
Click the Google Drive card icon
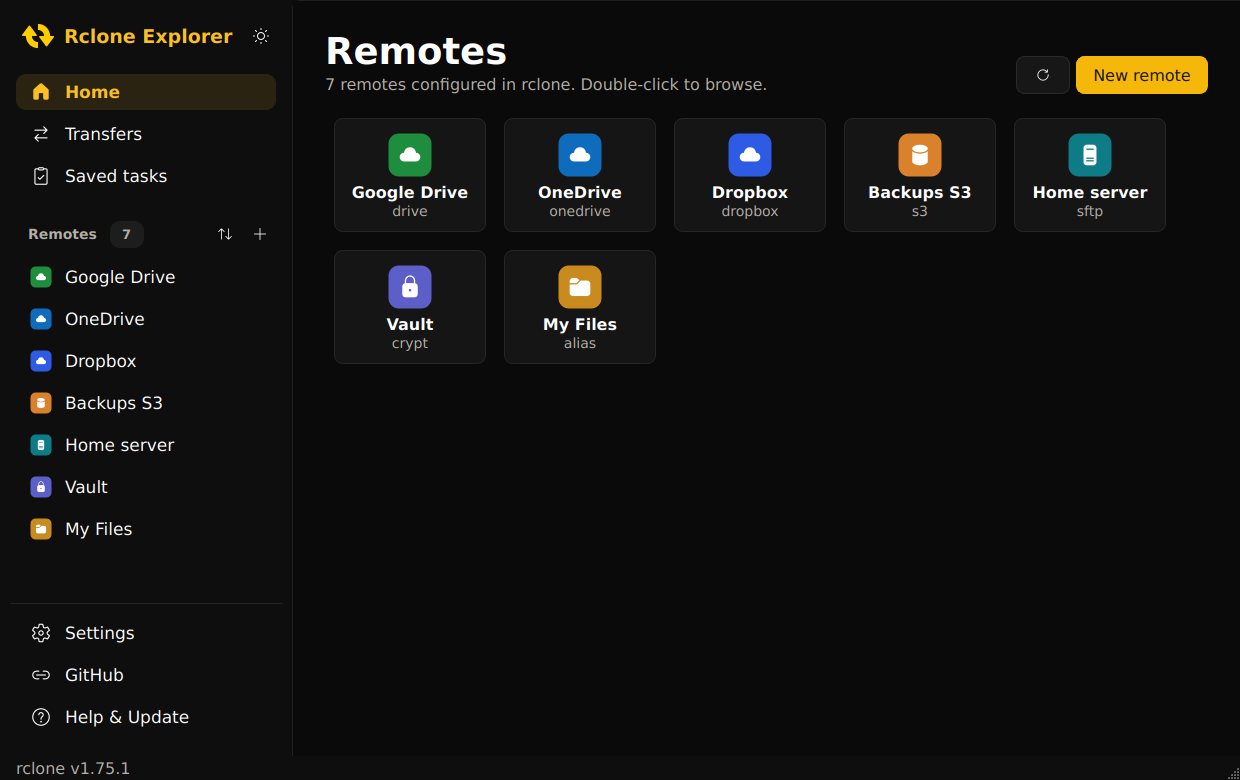(410, 155)
